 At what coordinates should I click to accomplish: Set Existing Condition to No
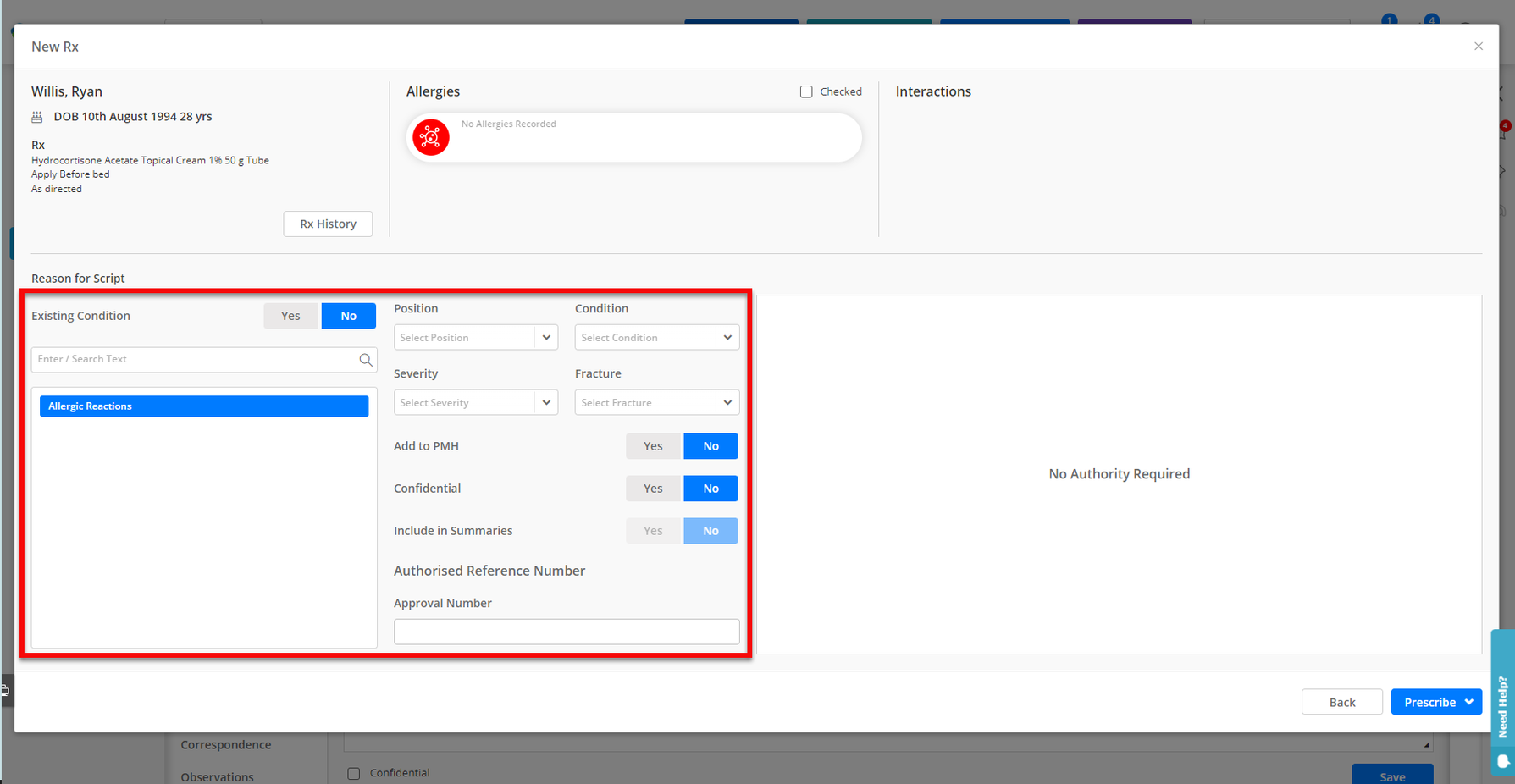pos(348,316)
